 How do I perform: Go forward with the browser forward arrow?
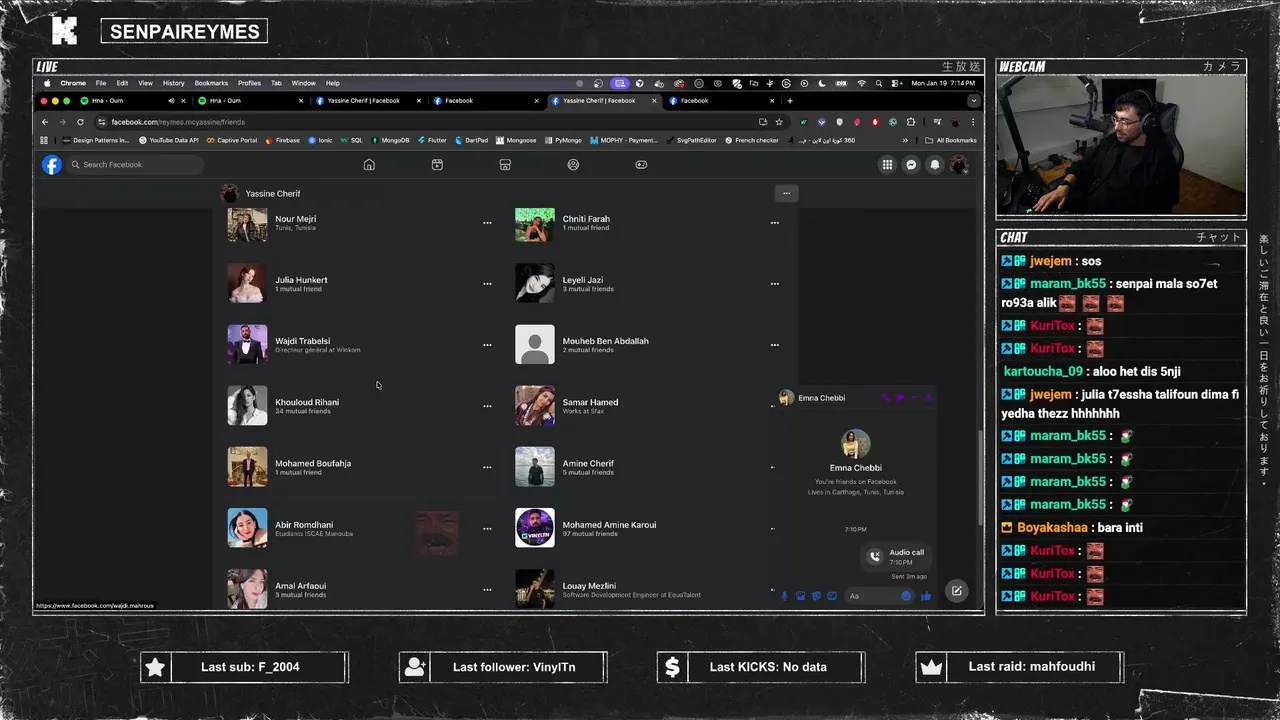(x=62, y=122)
